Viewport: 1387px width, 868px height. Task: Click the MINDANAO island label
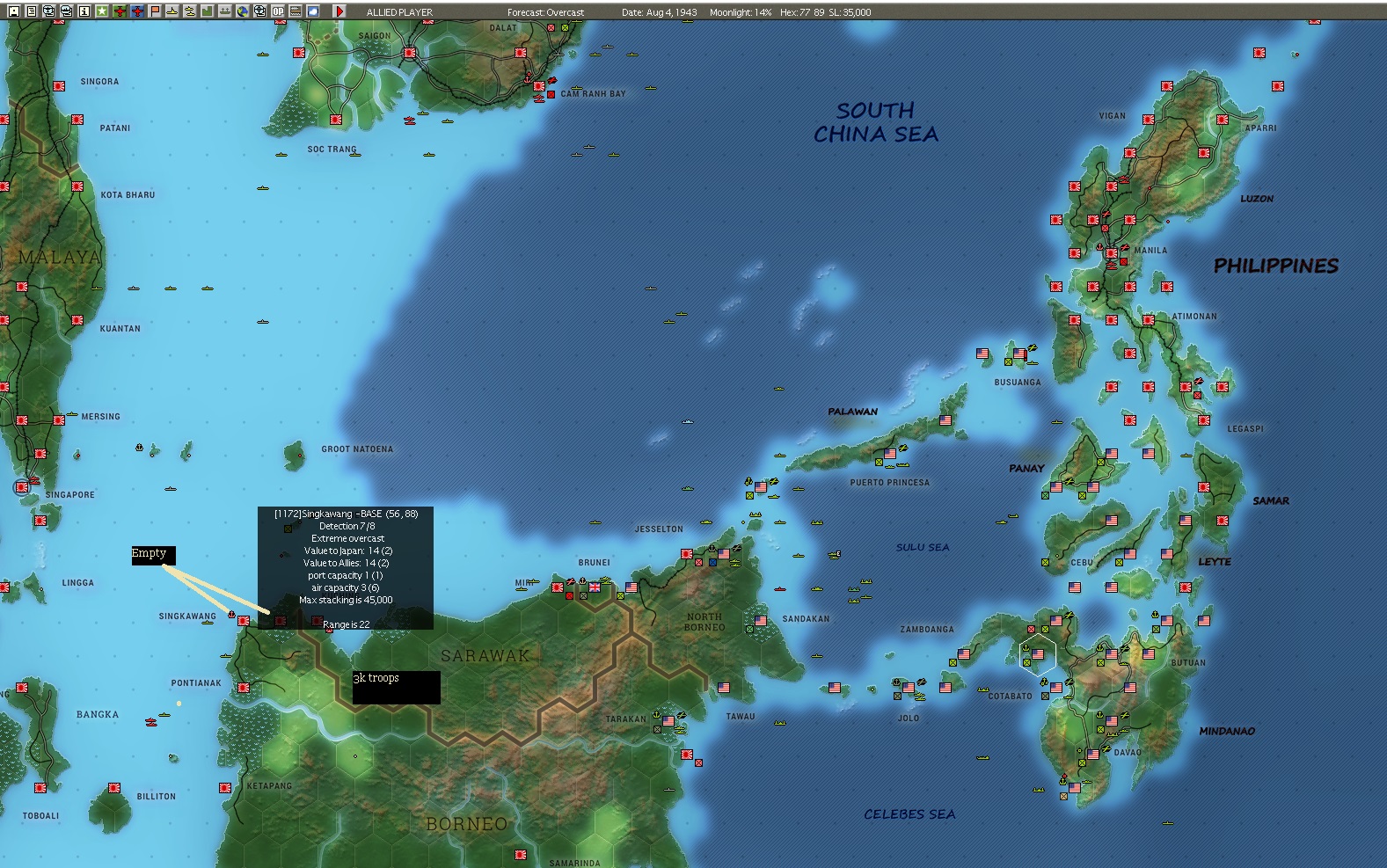tap(1227, 731)
